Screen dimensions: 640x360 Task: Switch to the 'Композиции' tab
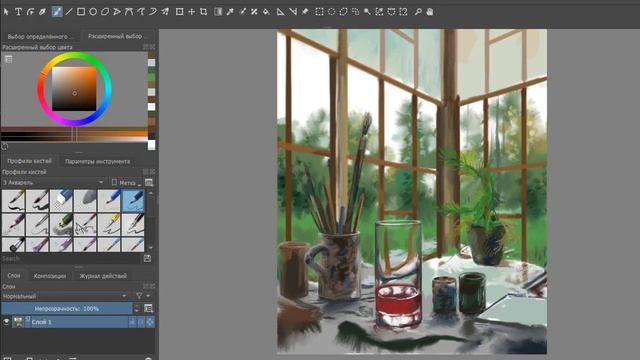pos(49,276)
